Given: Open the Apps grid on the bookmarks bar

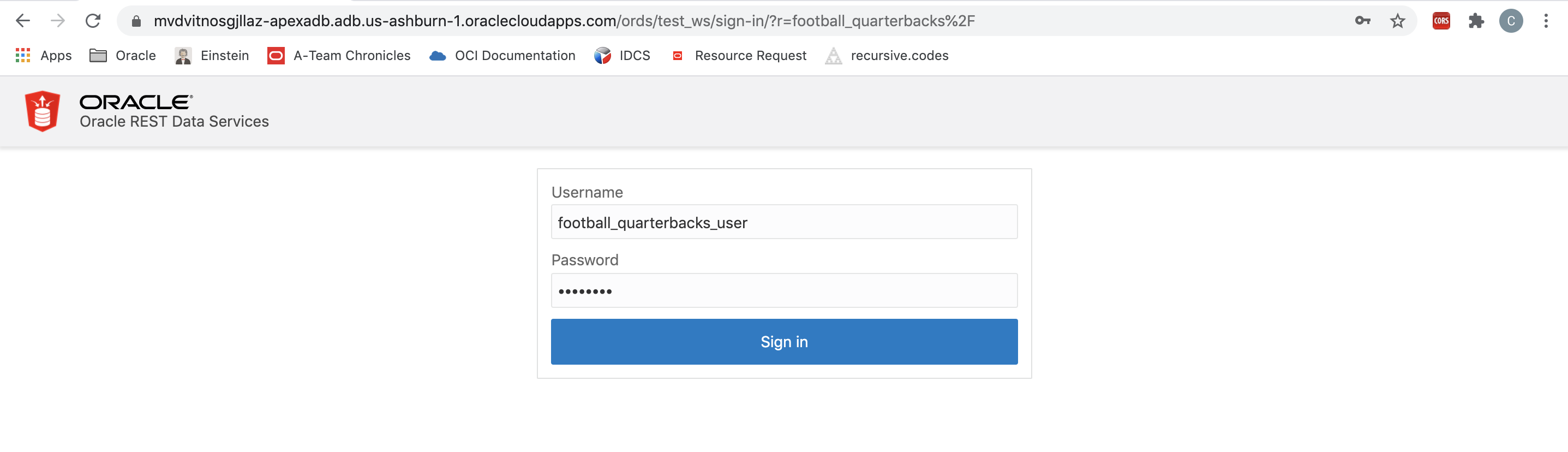Looking at the screenshot, I should click(x=24, y=55).
